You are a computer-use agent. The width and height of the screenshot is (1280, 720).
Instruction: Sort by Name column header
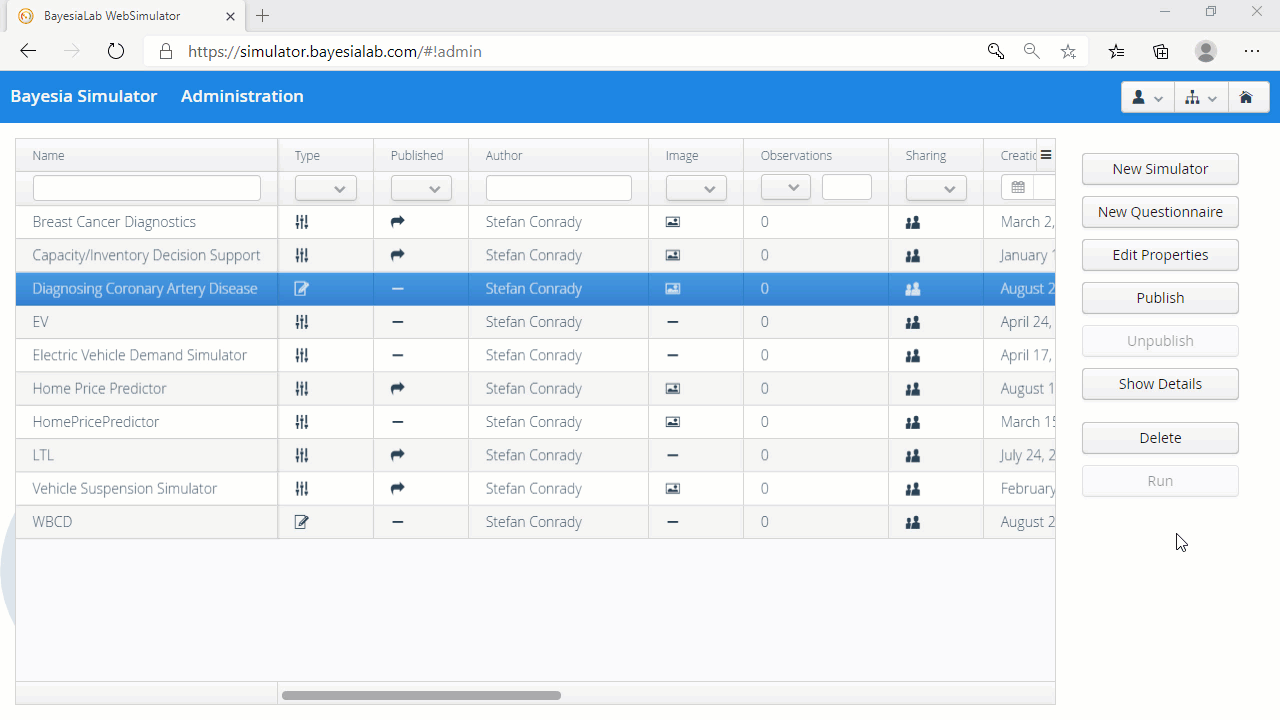(147, 155)
